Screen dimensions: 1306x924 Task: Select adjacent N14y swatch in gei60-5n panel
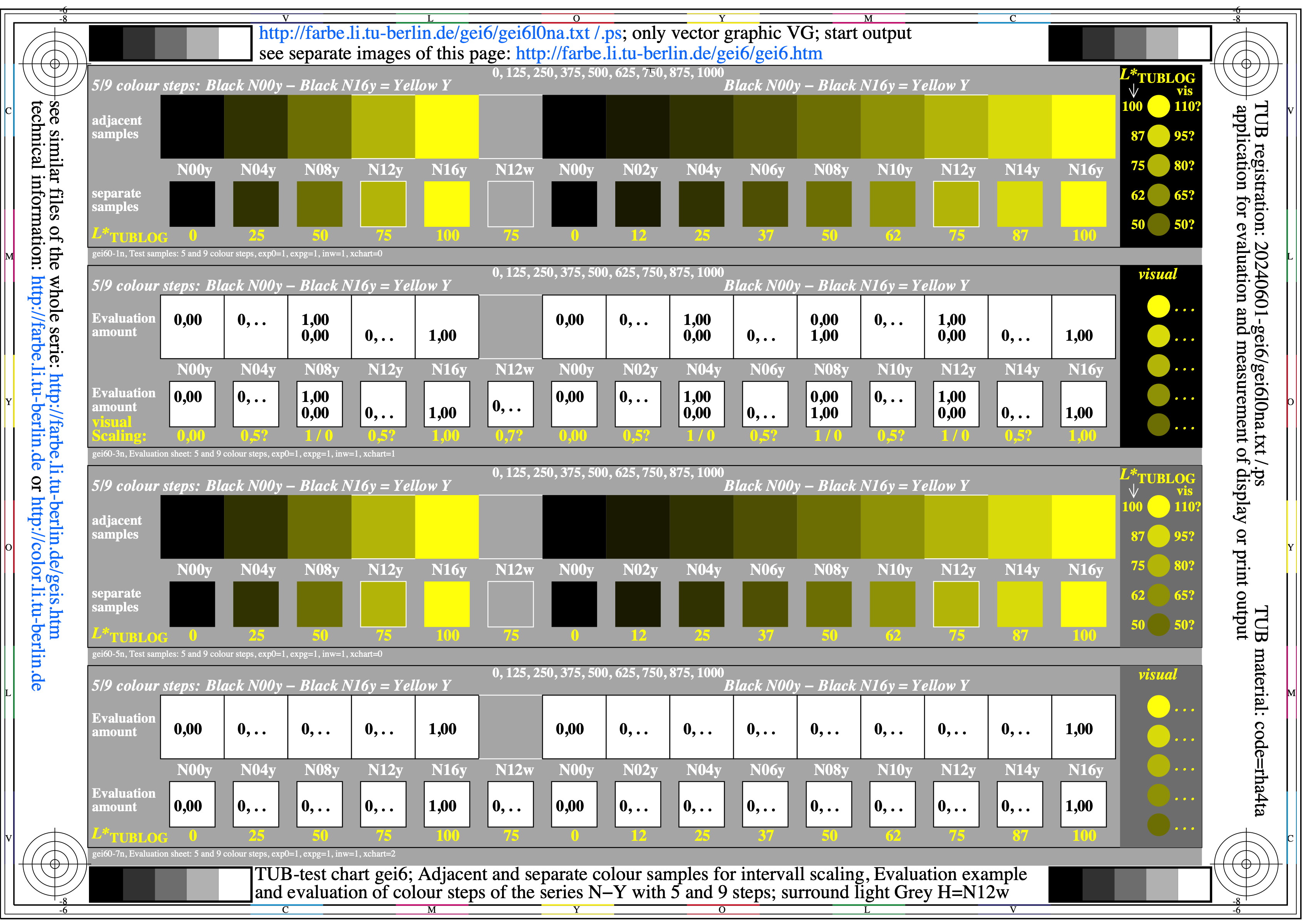click(1020, 527)
